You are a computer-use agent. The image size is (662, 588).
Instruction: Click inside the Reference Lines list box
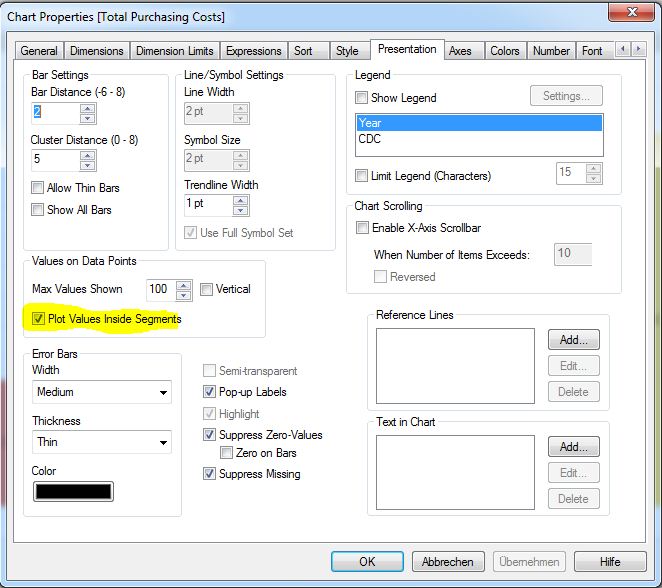[455, 366]
